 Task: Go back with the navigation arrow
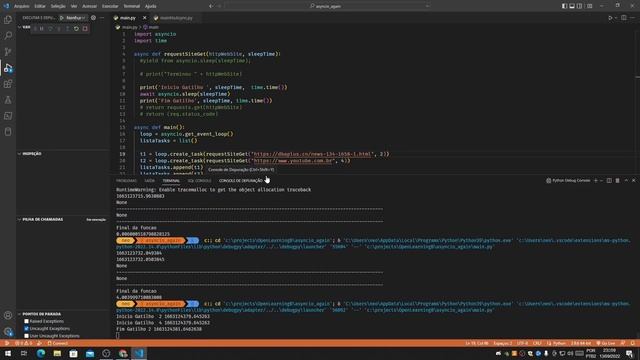[211, 6]
